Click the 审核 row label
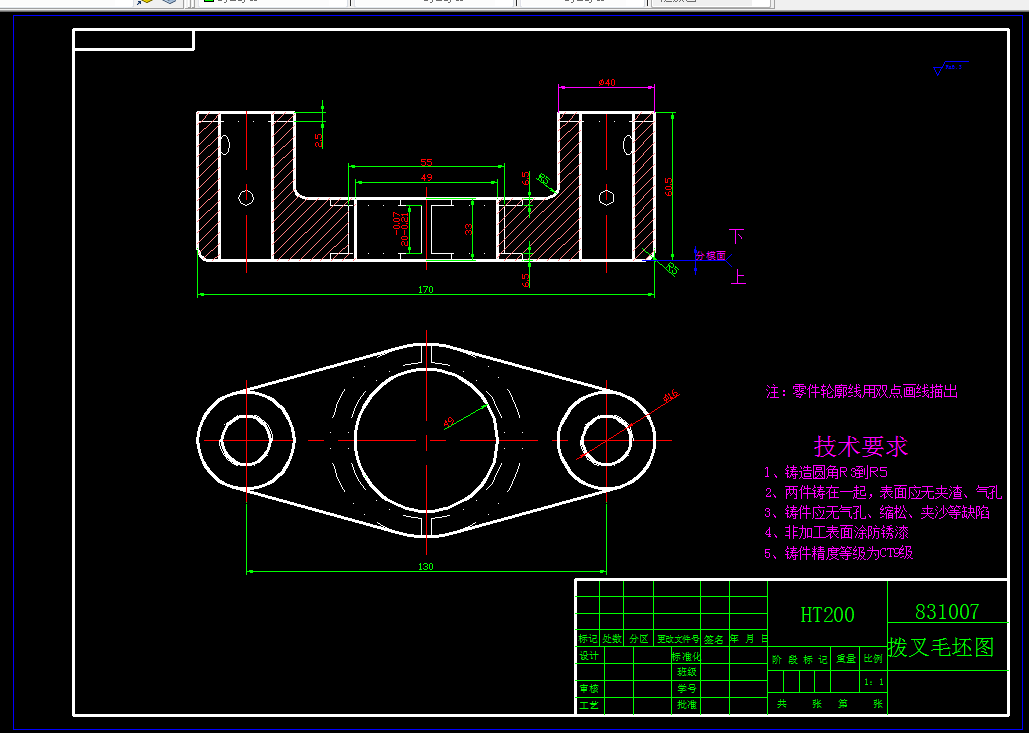Viewport: 1029px width, 733px height. 589,688
